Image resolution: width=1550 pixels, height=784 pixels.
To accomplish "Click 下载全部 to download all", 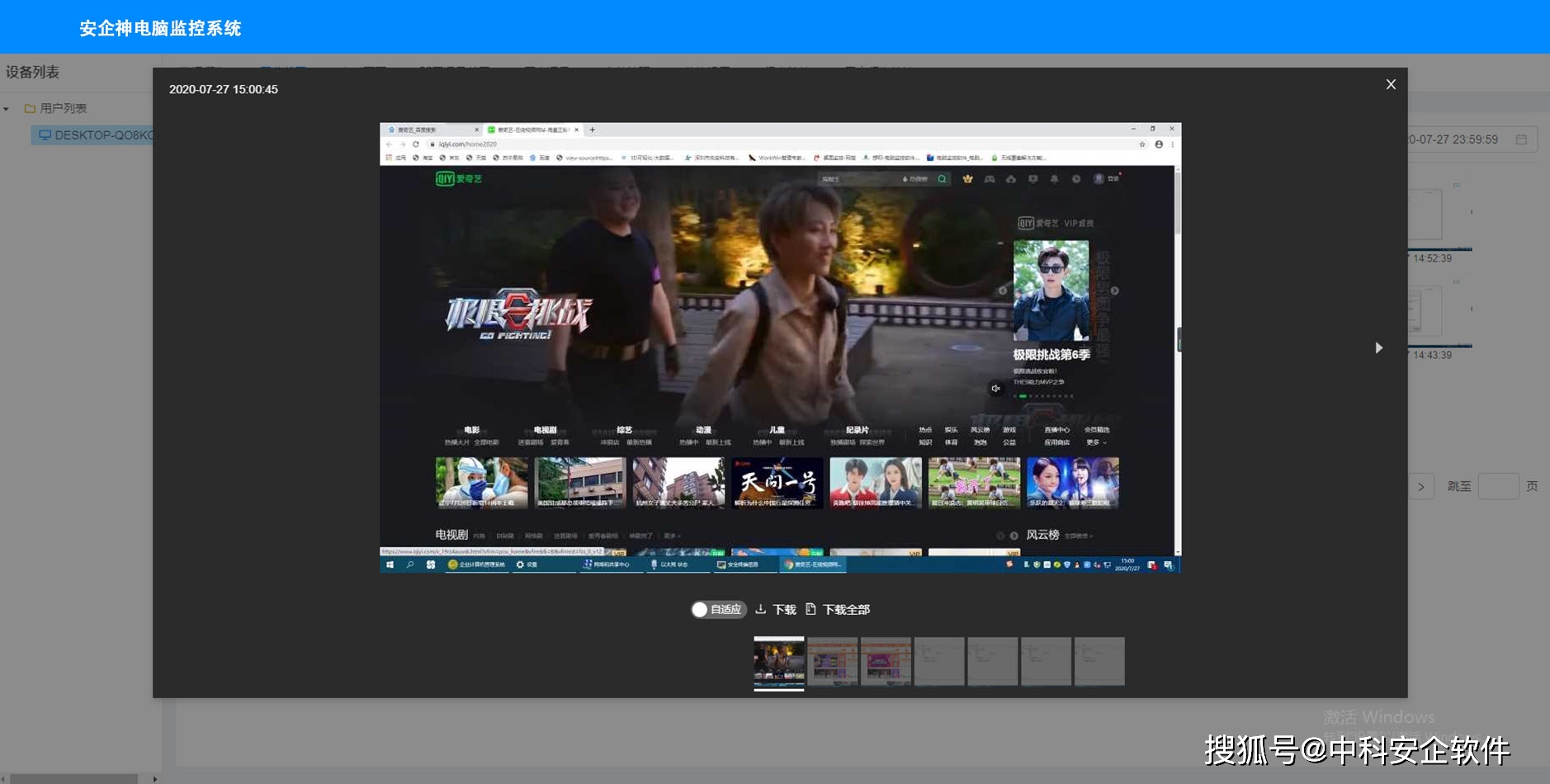I will [838, 609].
